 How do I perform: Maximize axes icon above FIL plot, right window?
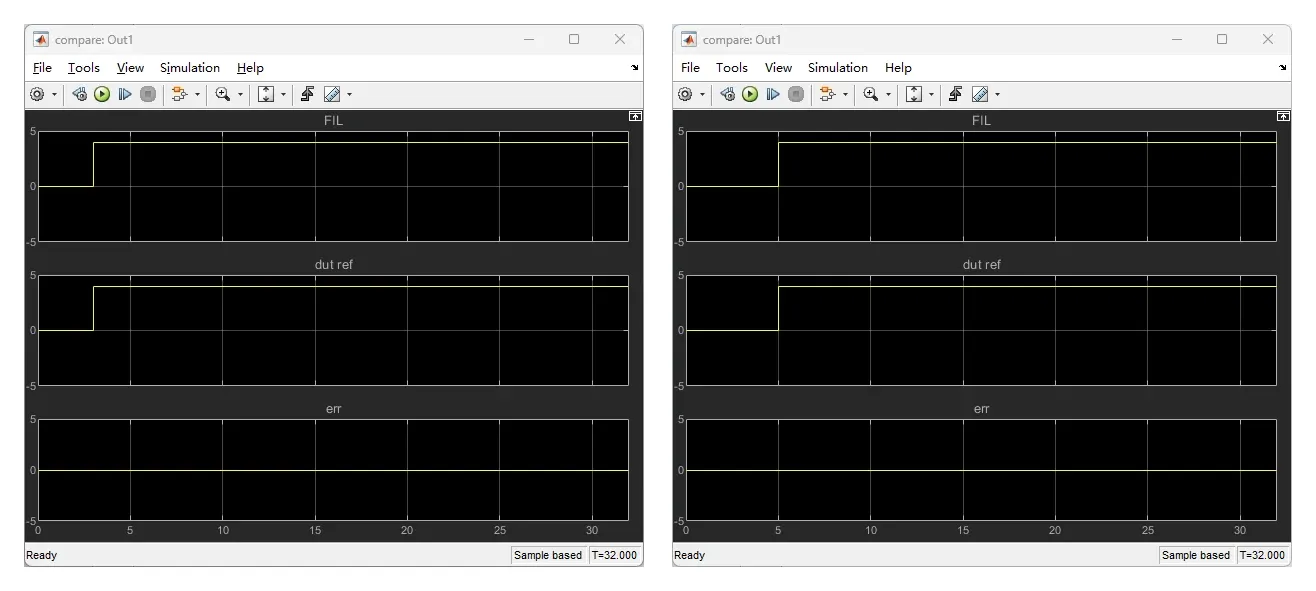(1283, 117)
